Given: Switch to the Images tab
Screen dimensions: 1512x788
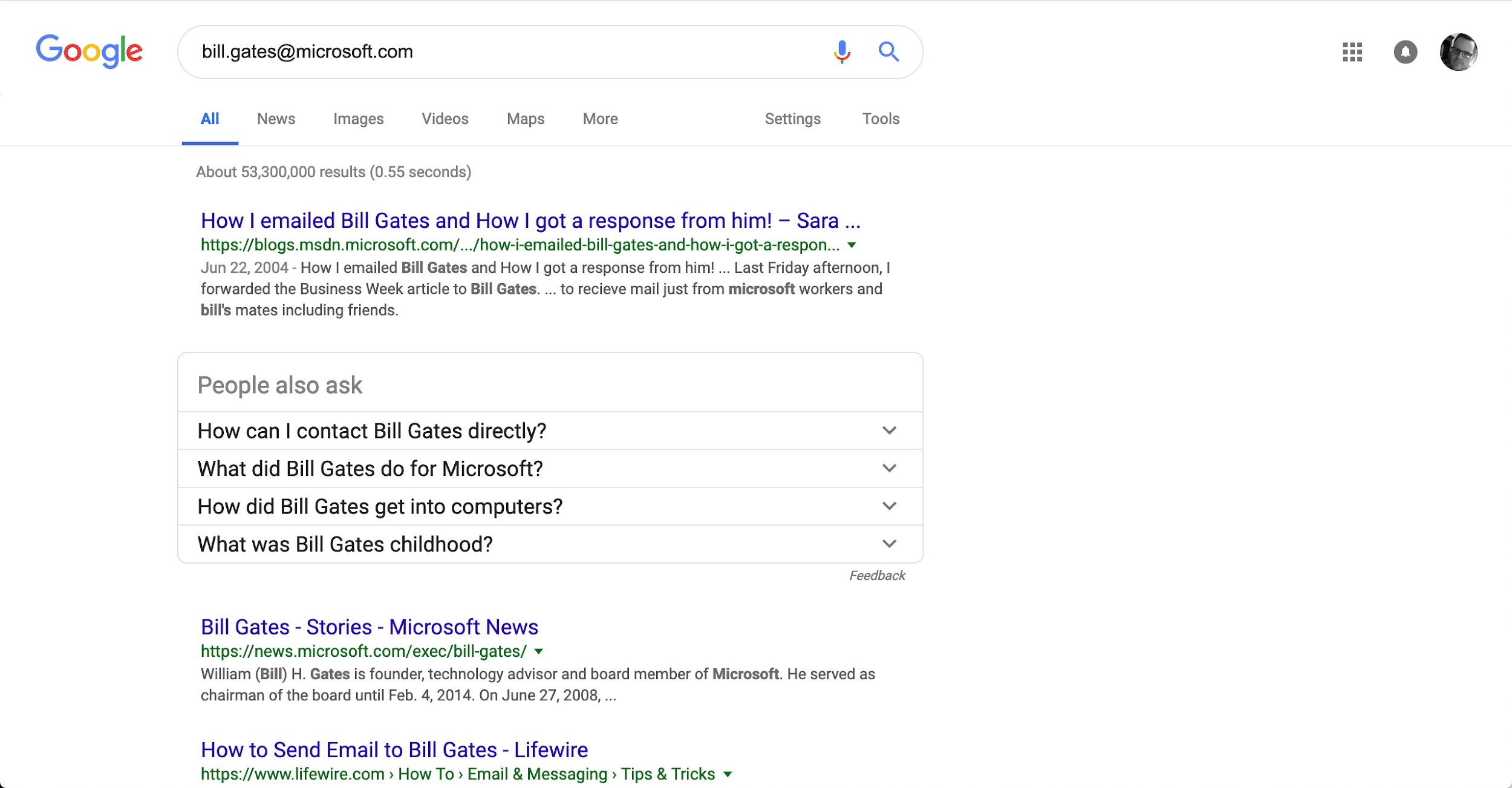Looking at the screenshot, I should click(x=358, y=119).
